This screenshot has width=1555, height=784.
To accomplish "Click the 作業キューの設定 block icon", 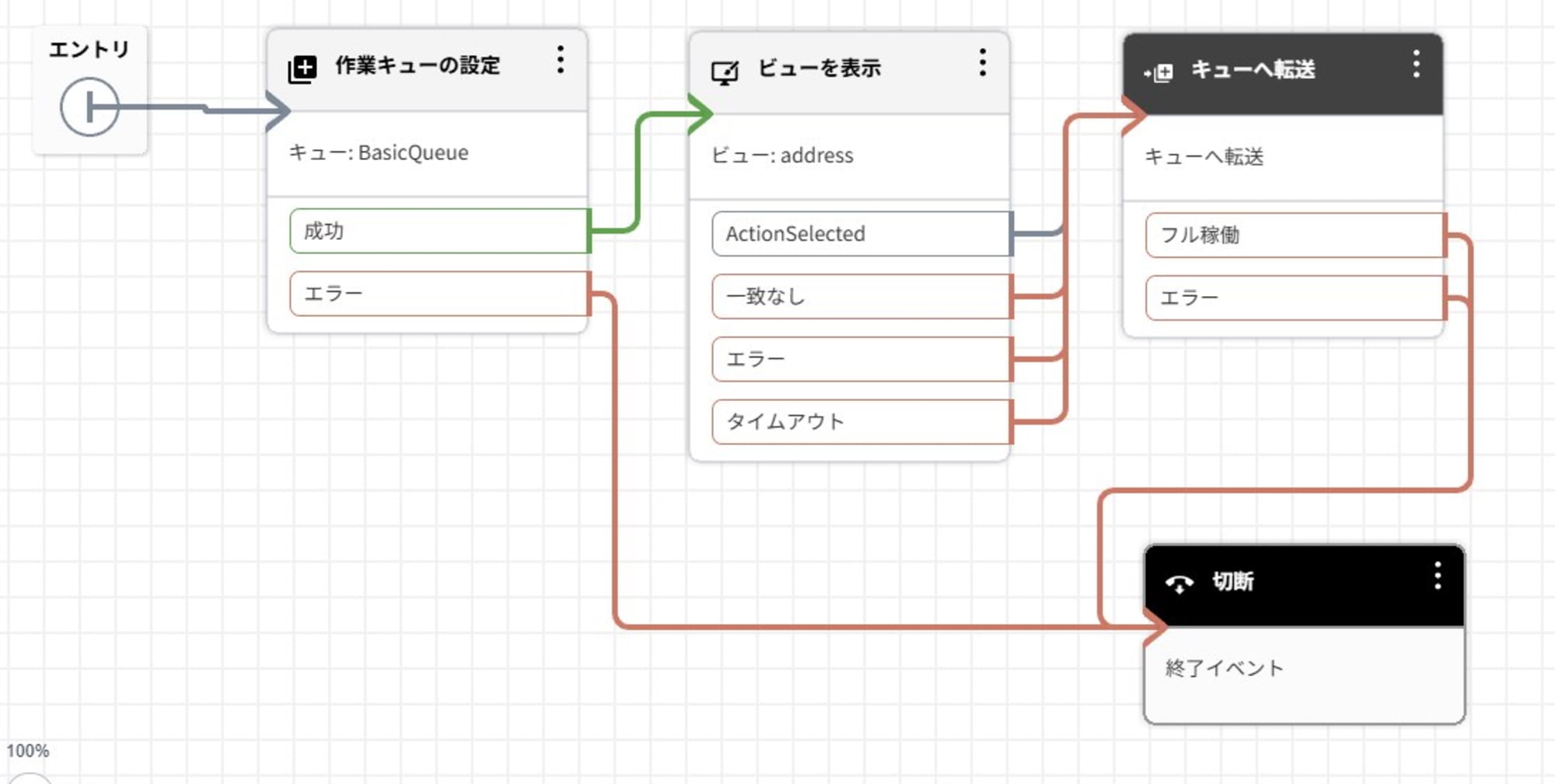I will click(x=302, y=69).
